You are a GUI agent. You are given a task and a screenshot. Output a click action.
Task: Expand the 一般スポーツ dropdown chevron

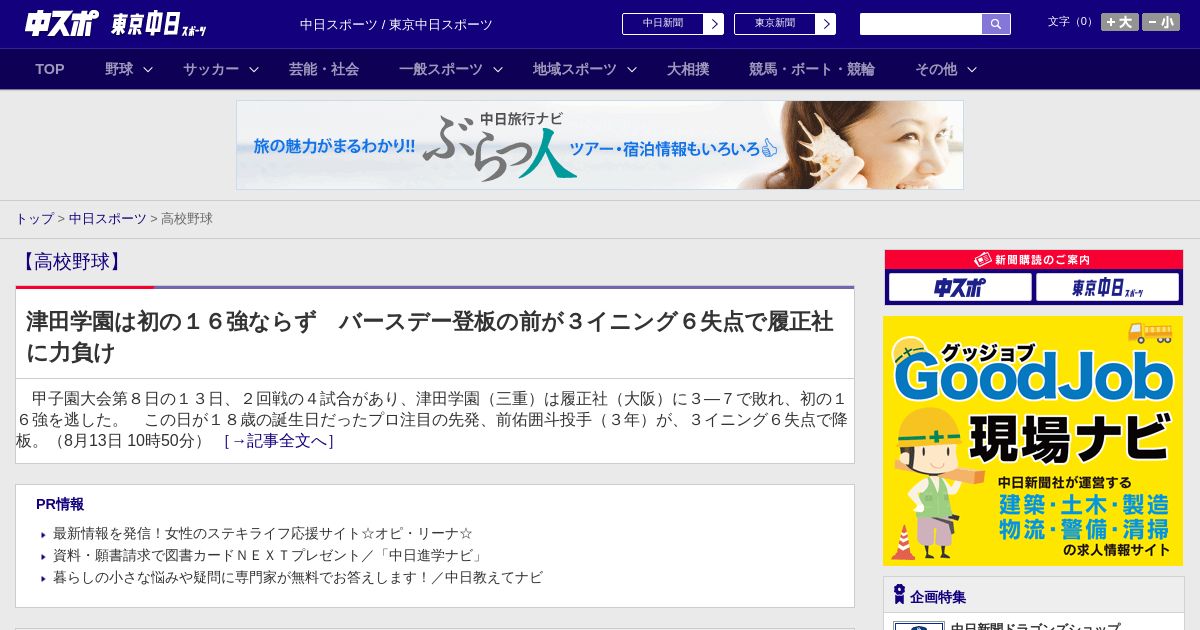(x=498, y=70)
